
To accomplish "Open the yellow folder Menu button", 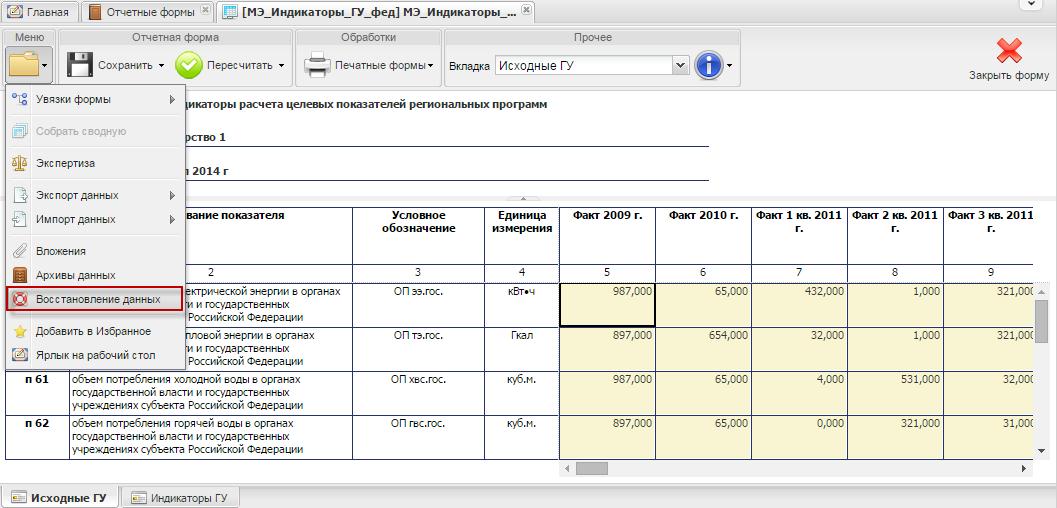I will (x=27, y=65).
